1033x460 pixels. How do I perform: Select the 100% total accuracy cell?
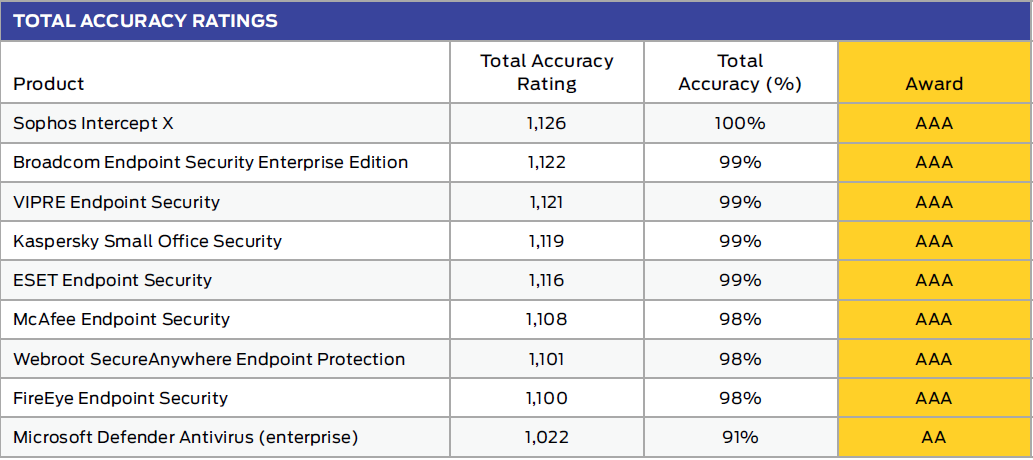[x=740, y=123]
